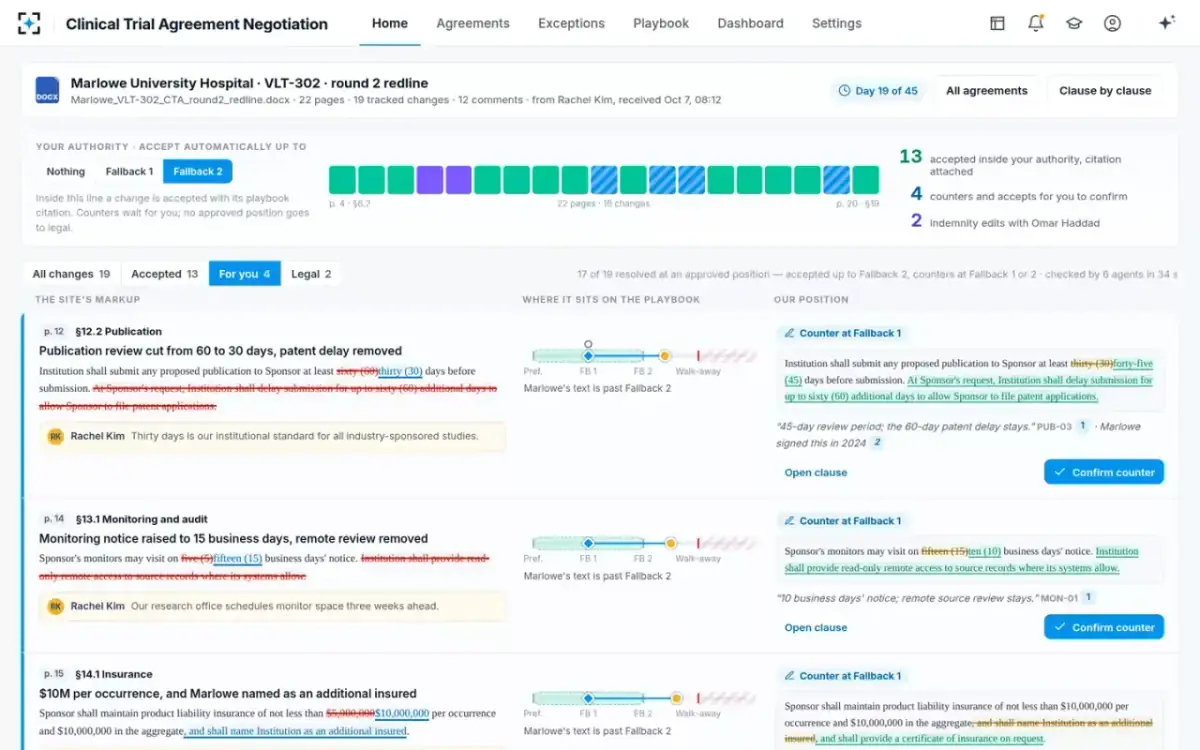Screen dimensions: 1200x750
Task: Open Settings in the top navigation
Action: click(837, 23)
